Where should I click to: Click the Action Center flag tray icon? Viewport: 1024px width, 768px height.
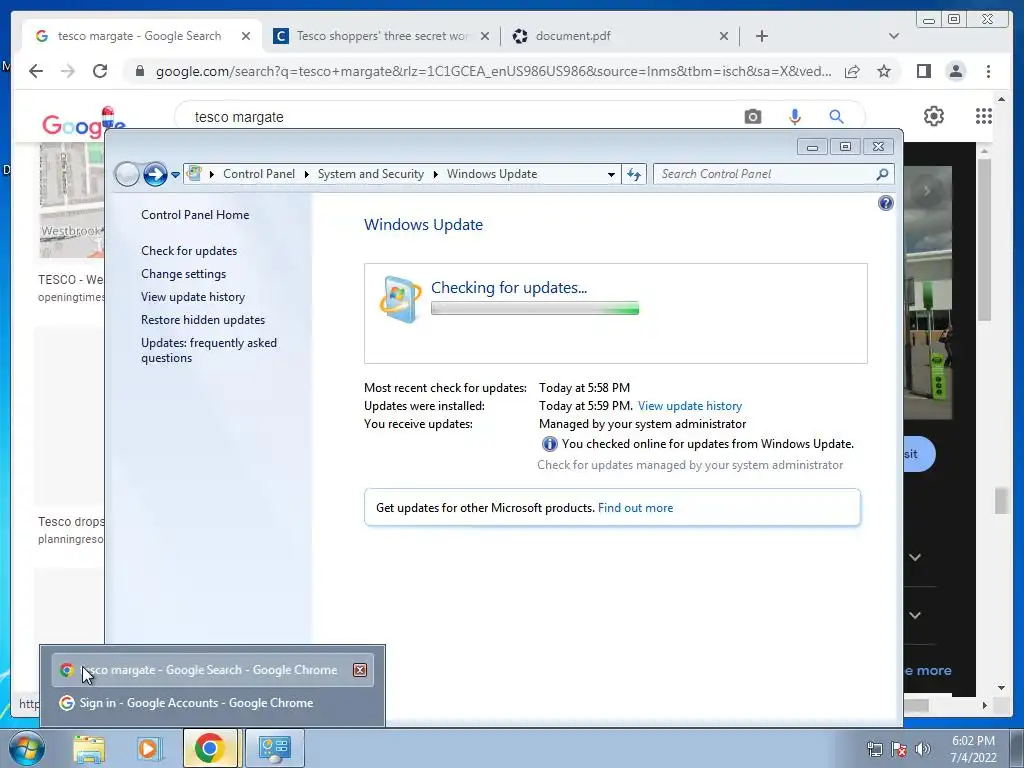point(899,749)
